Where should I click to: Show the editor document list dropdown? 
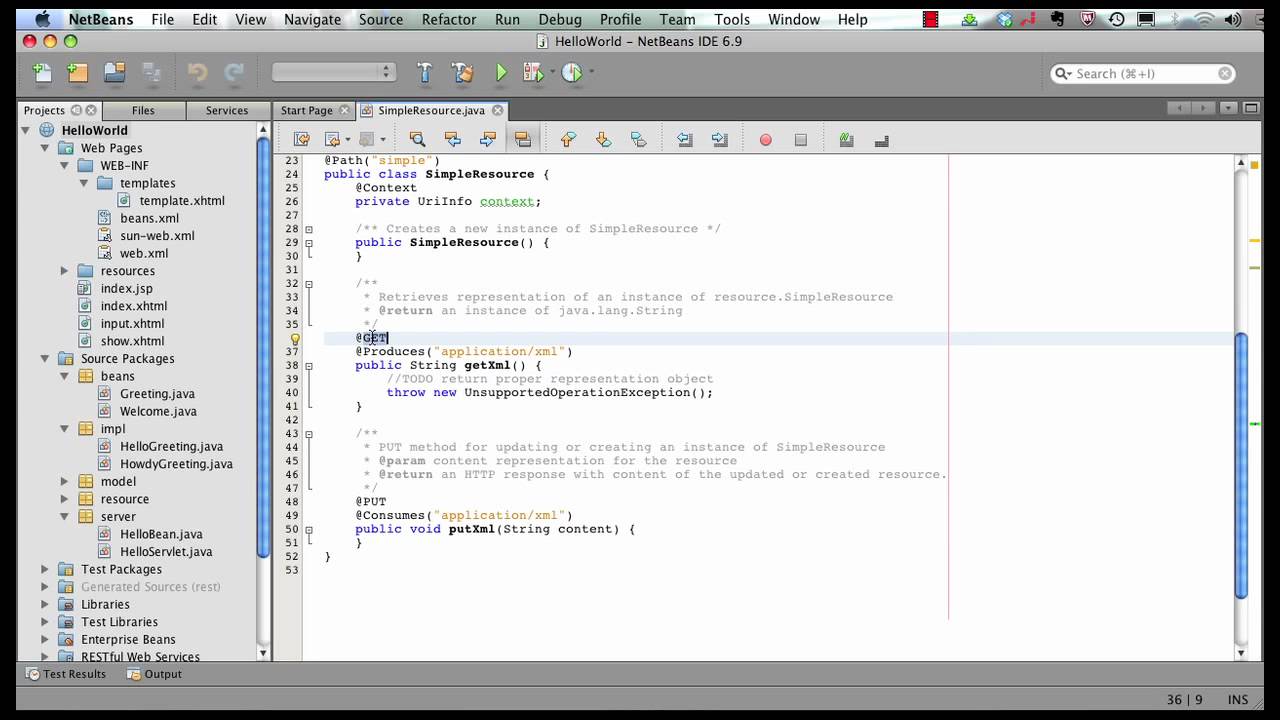1227,109
